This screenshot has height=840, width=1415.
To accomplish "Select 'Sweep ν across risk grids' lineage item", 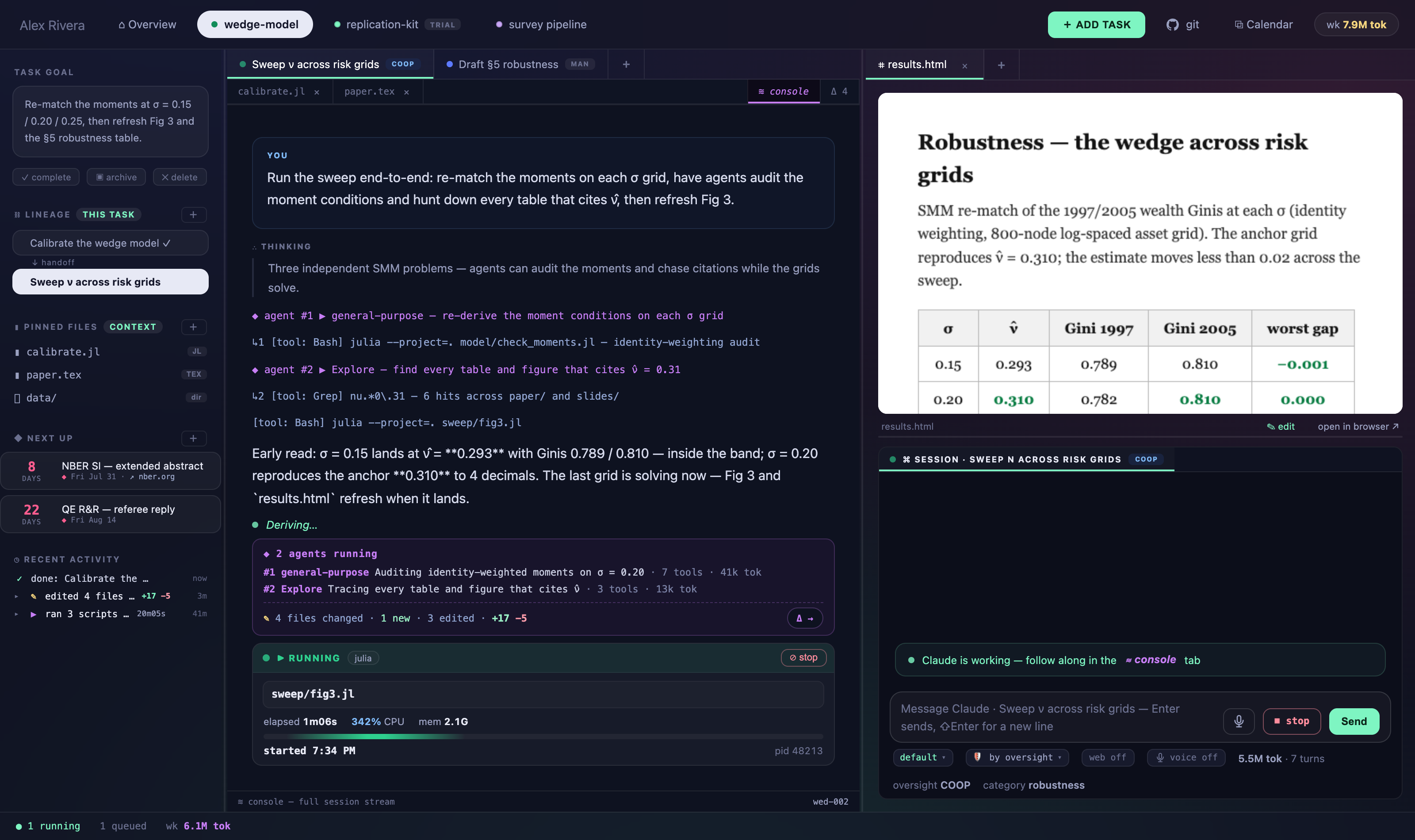I will tap(111, 282).
